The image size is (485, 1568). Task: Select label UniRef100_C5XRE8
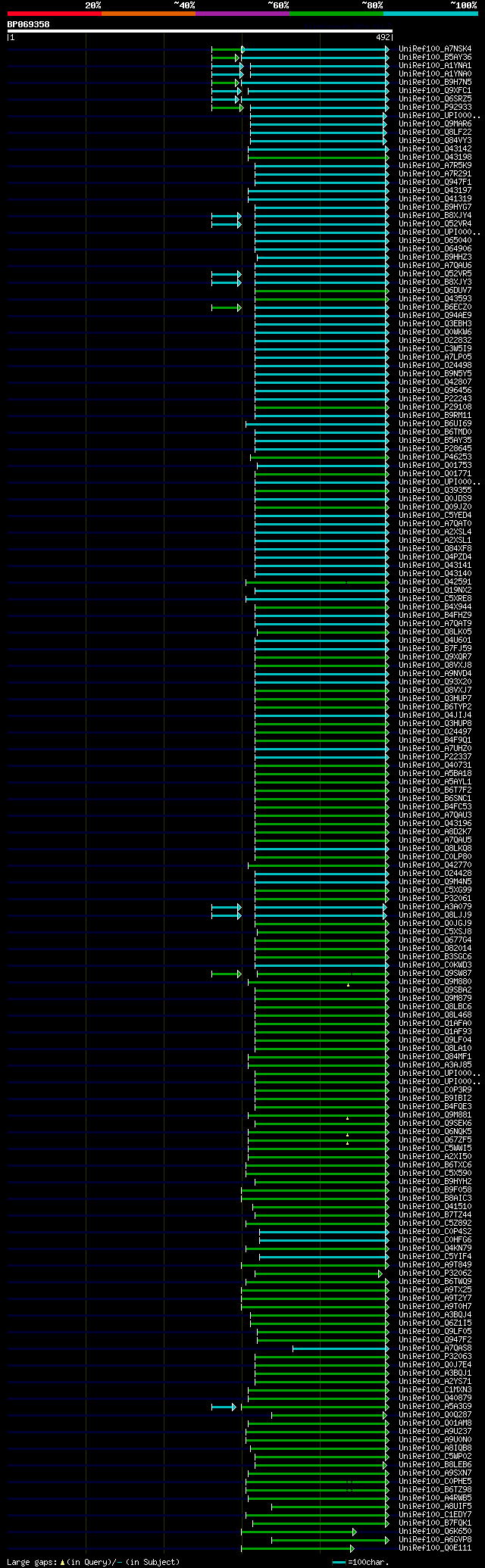[435, 599]
